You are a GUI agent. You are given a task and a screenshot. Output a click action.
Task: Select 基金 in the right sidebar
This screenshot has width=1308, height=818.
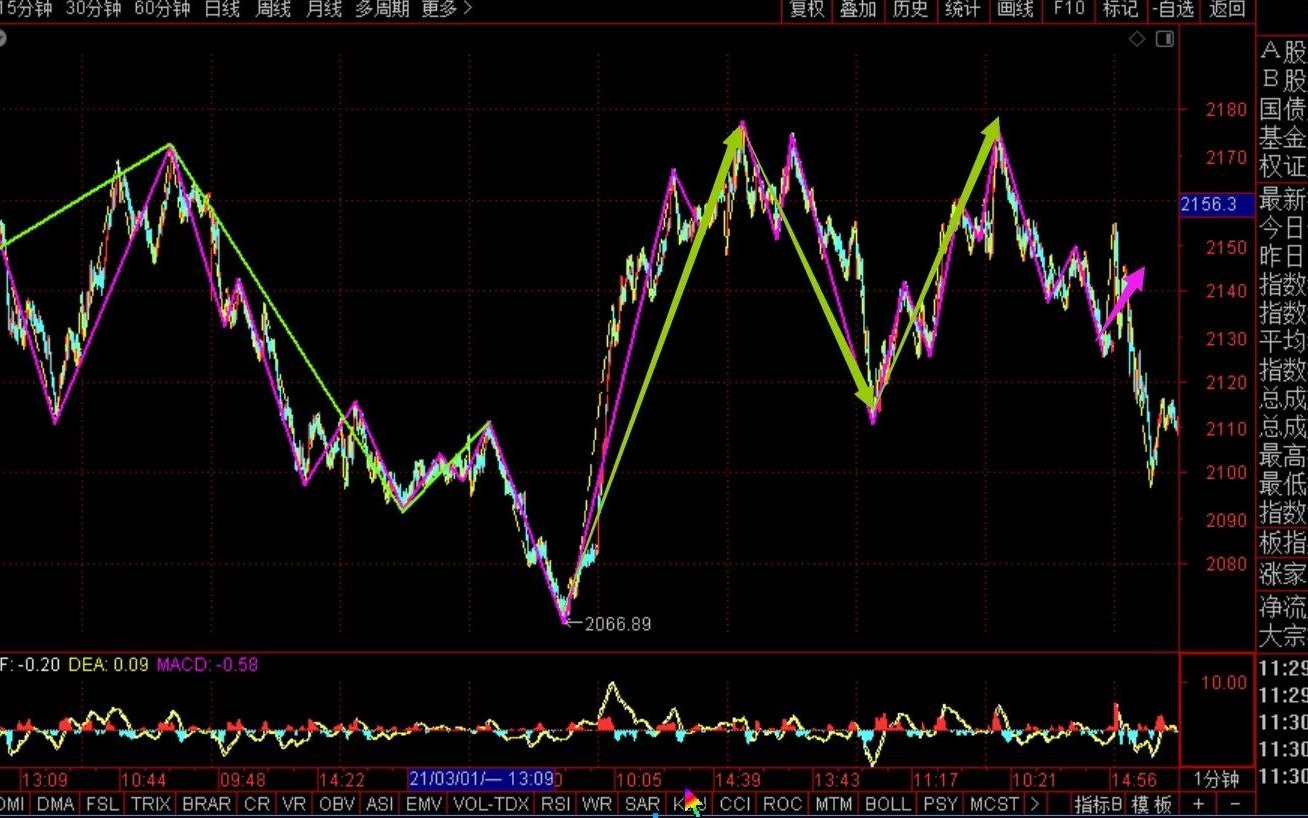(1283, 138)
